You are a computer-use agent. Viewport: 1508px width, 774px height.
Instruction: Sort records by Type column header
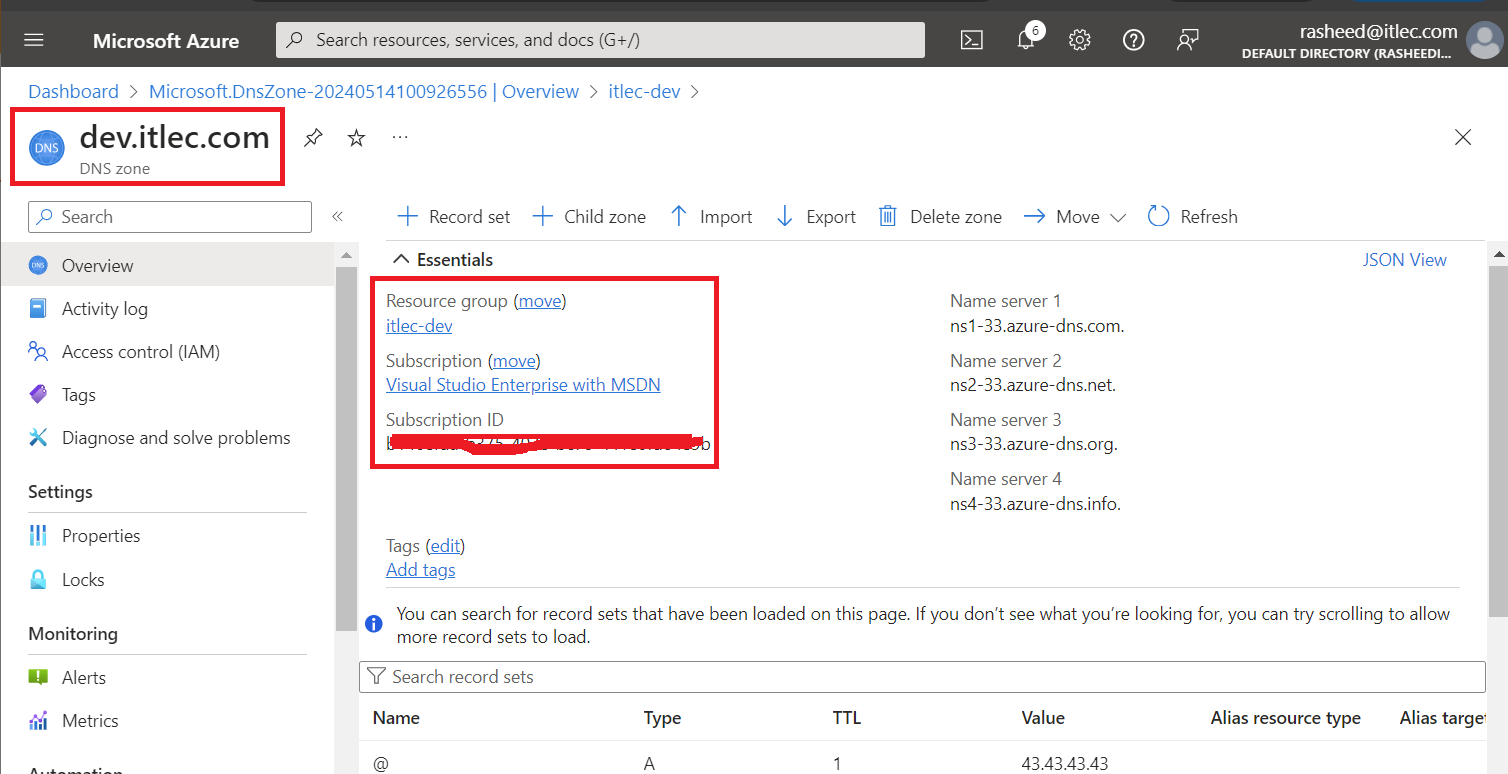coord(662,718)
